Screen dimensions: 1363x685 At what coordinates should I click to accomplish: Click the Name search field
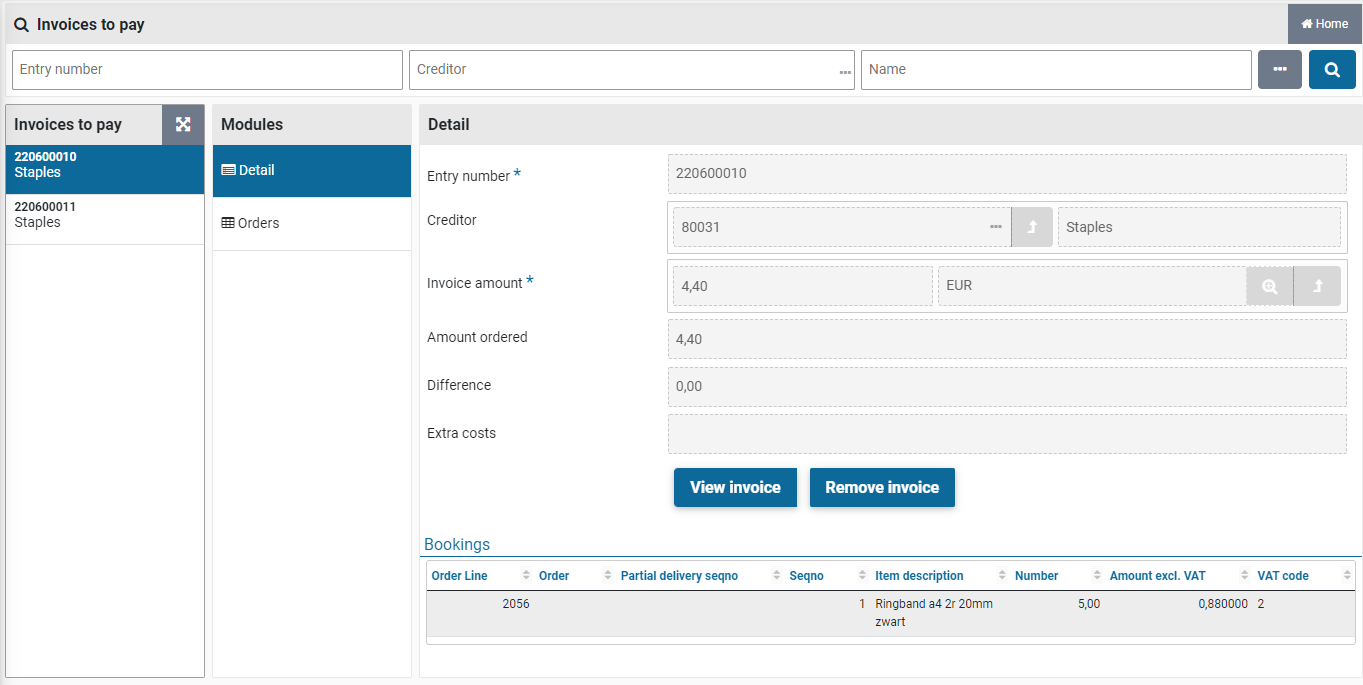pyautogui.click(x=1055, y=70)
